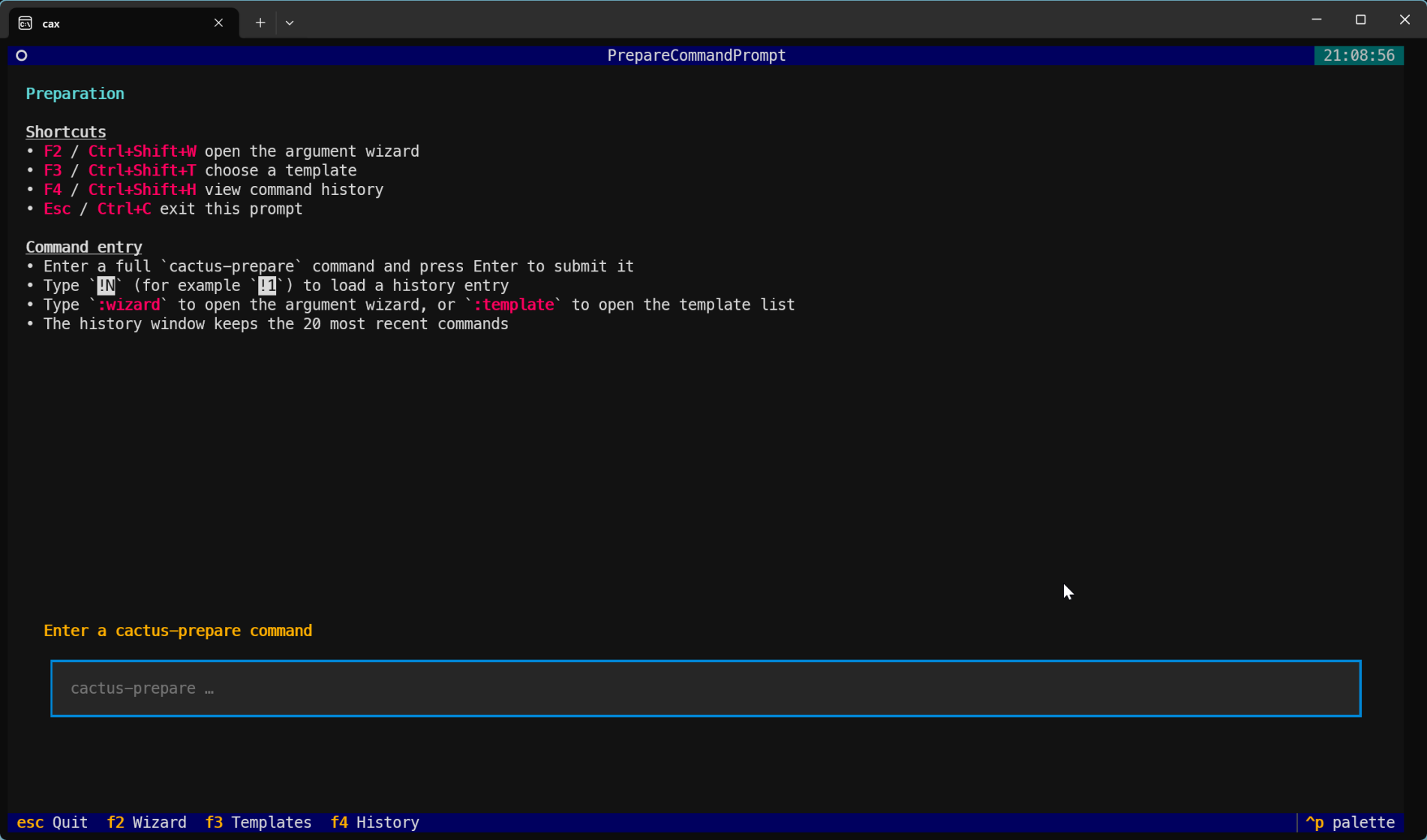Click the :wizard command text
Screen dimensions: 1427x840
(x=128, y=305)
